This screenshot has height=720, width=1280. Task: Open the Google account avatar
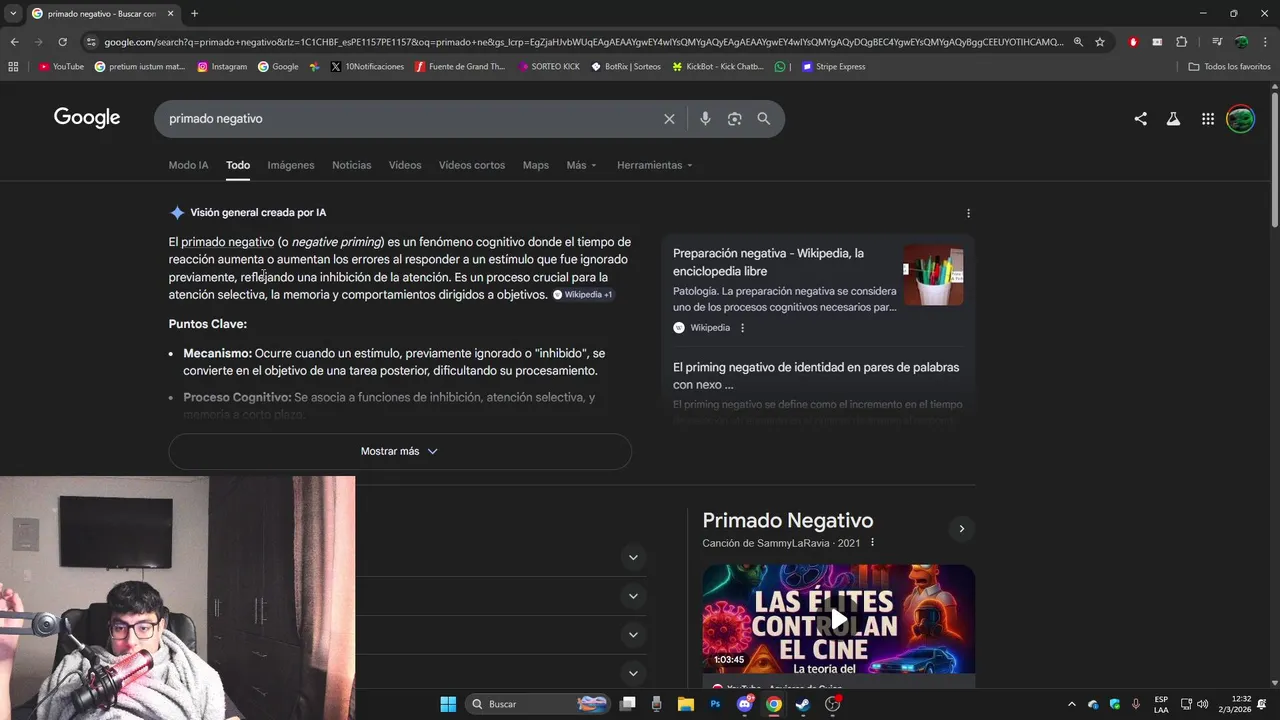click(1240, 119)
